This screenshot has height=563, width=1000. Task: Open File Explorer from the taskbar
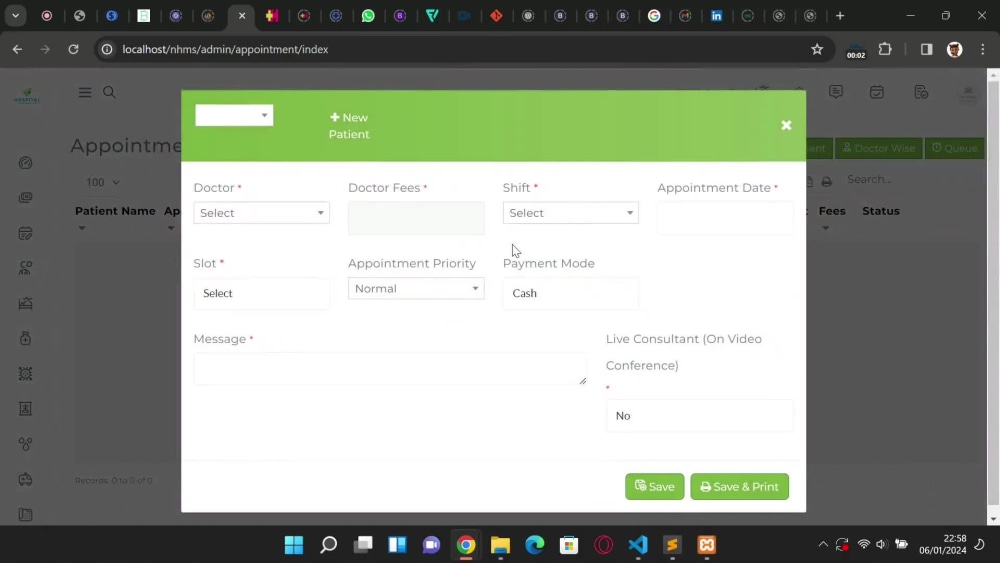501,545
